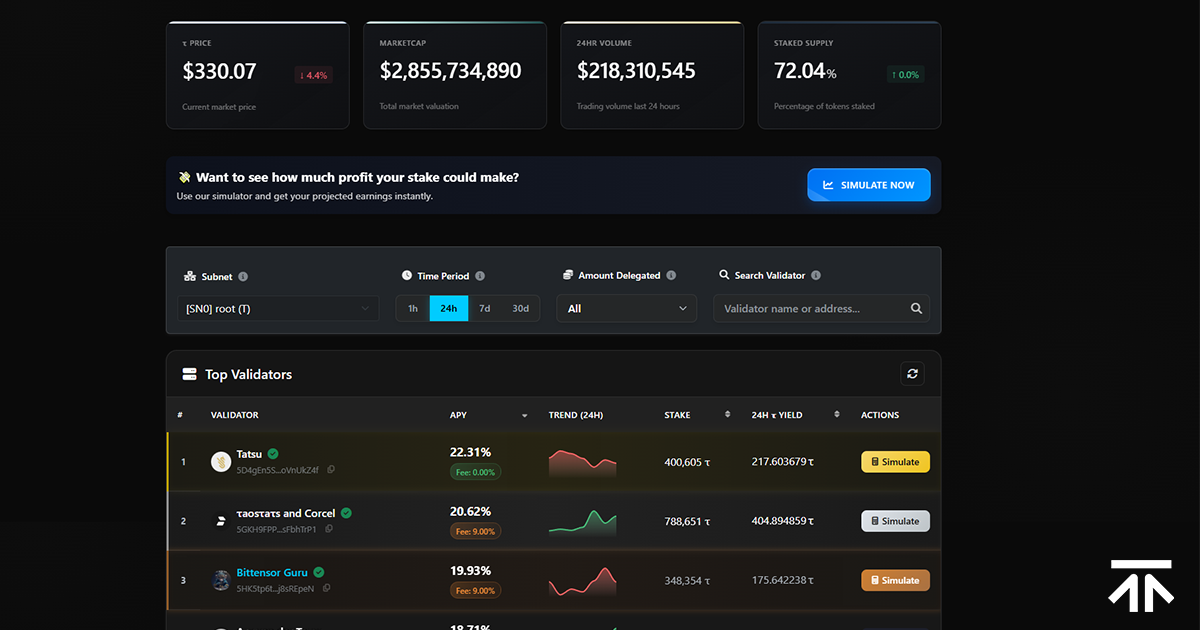Copy the taostats and Corcel address

coord(329,529)
